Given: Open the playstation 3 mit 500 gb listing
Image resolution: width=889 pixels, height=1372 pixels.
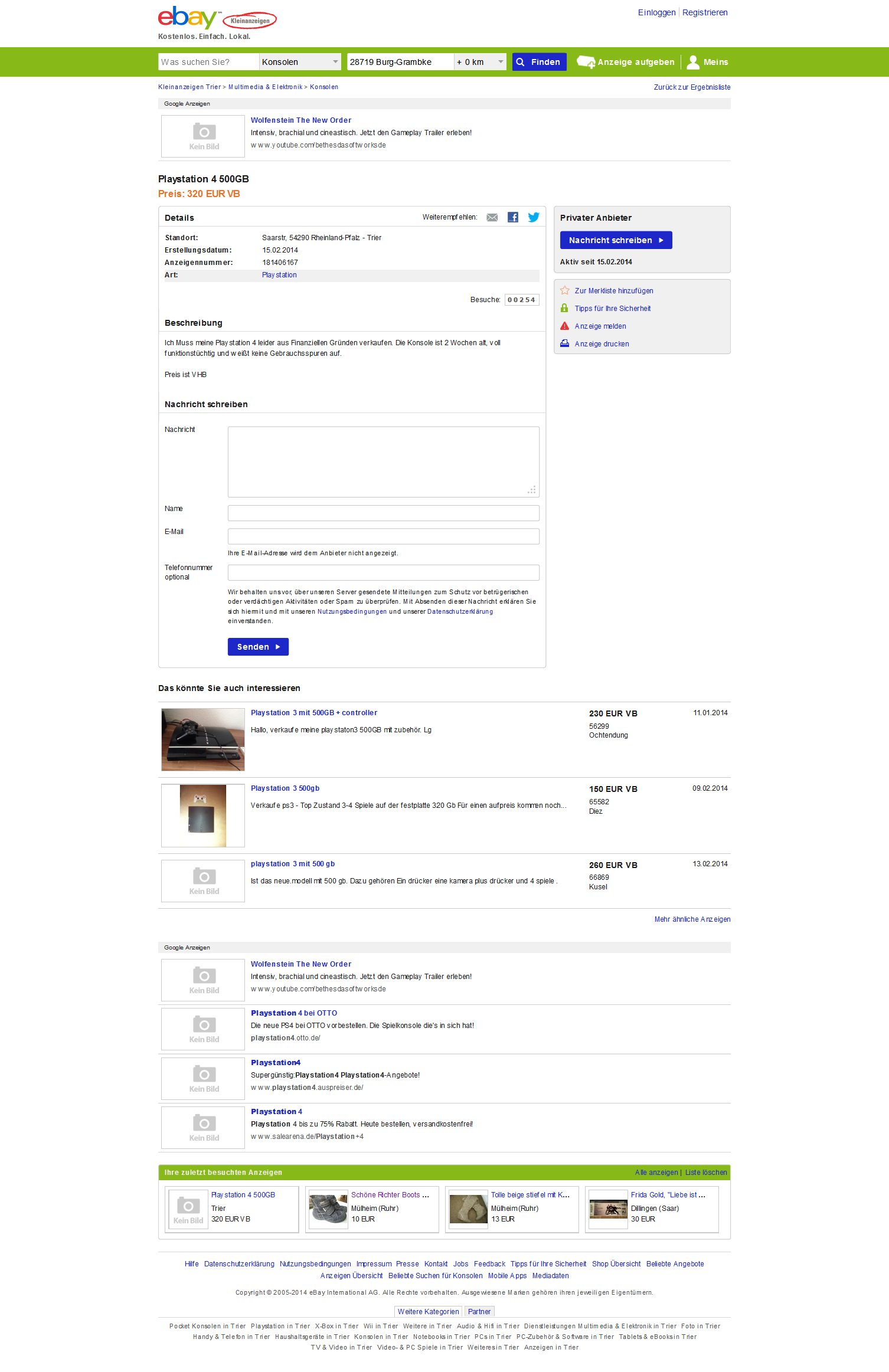Looking at the screenshot, I should point(293,864).
